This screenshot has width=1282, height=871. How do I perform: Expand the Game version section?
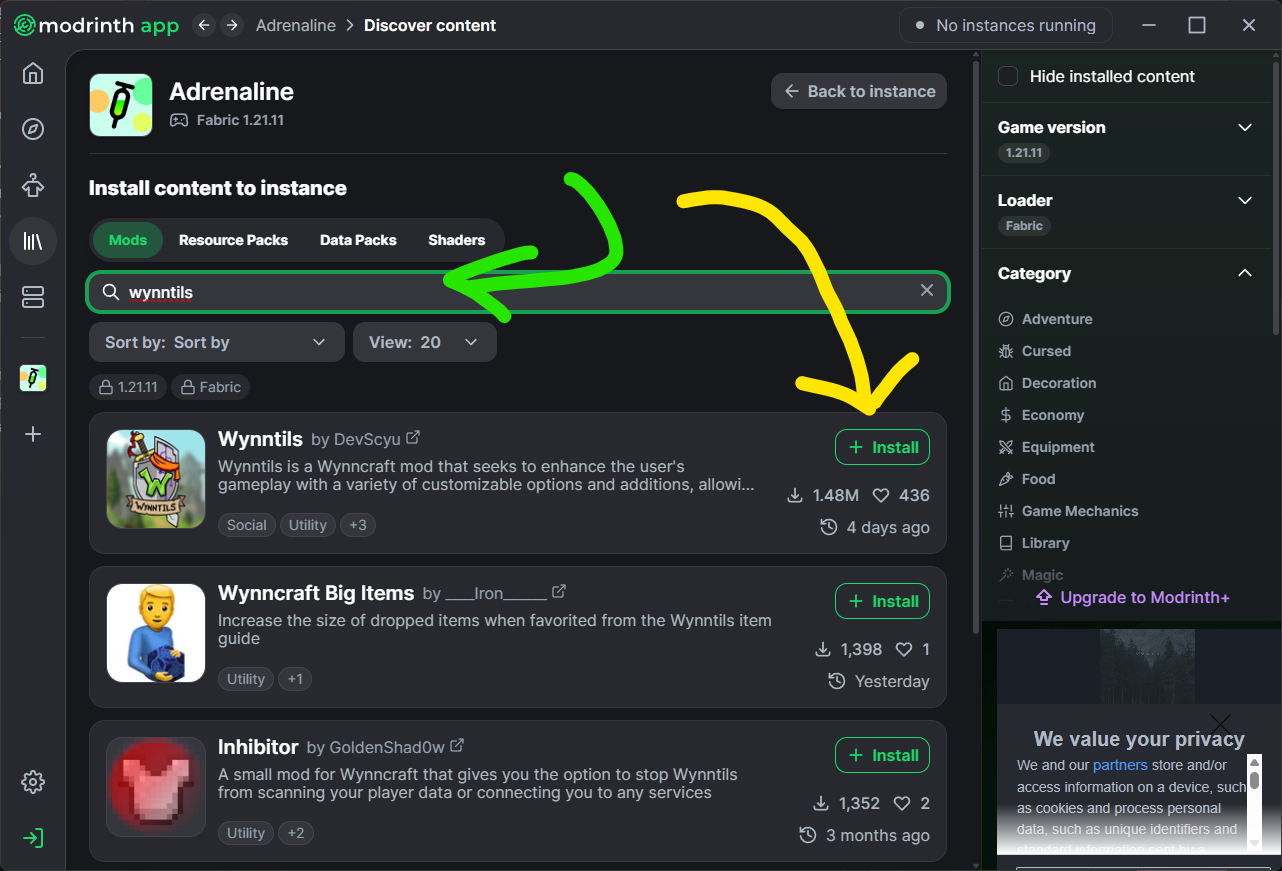tap(1245, 127)
